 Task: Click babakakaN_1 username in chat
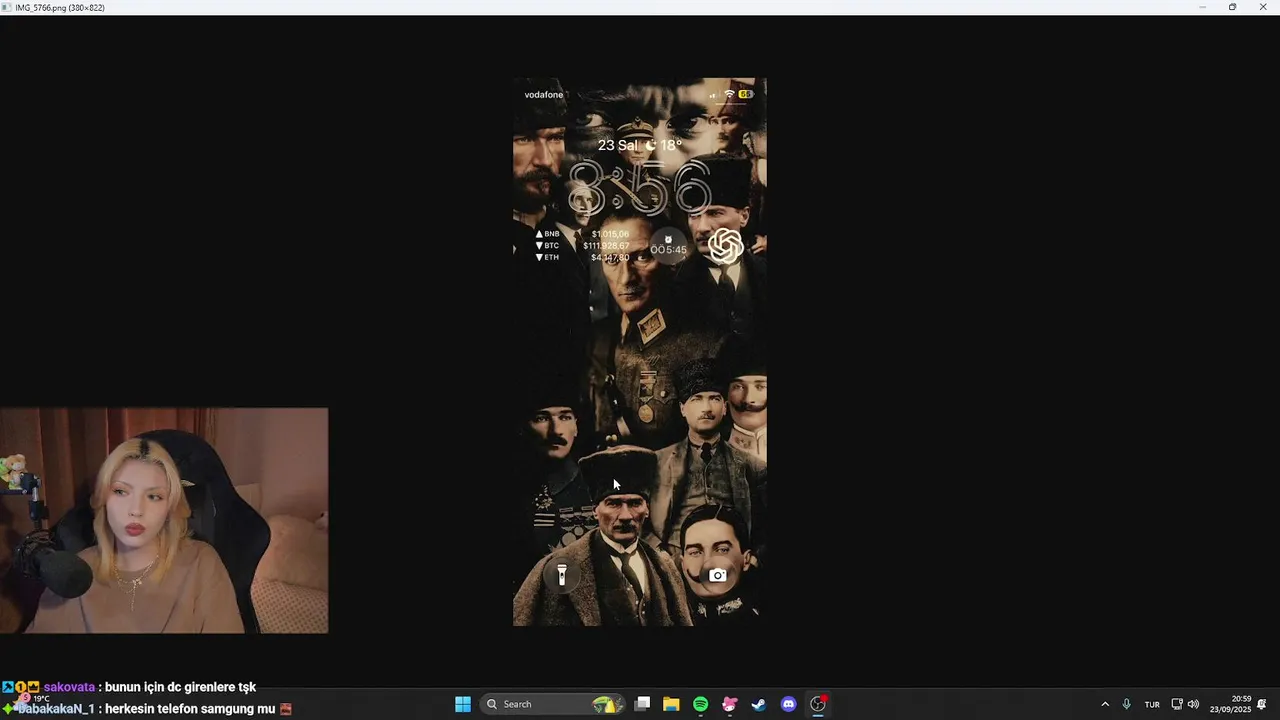point(56,709)
